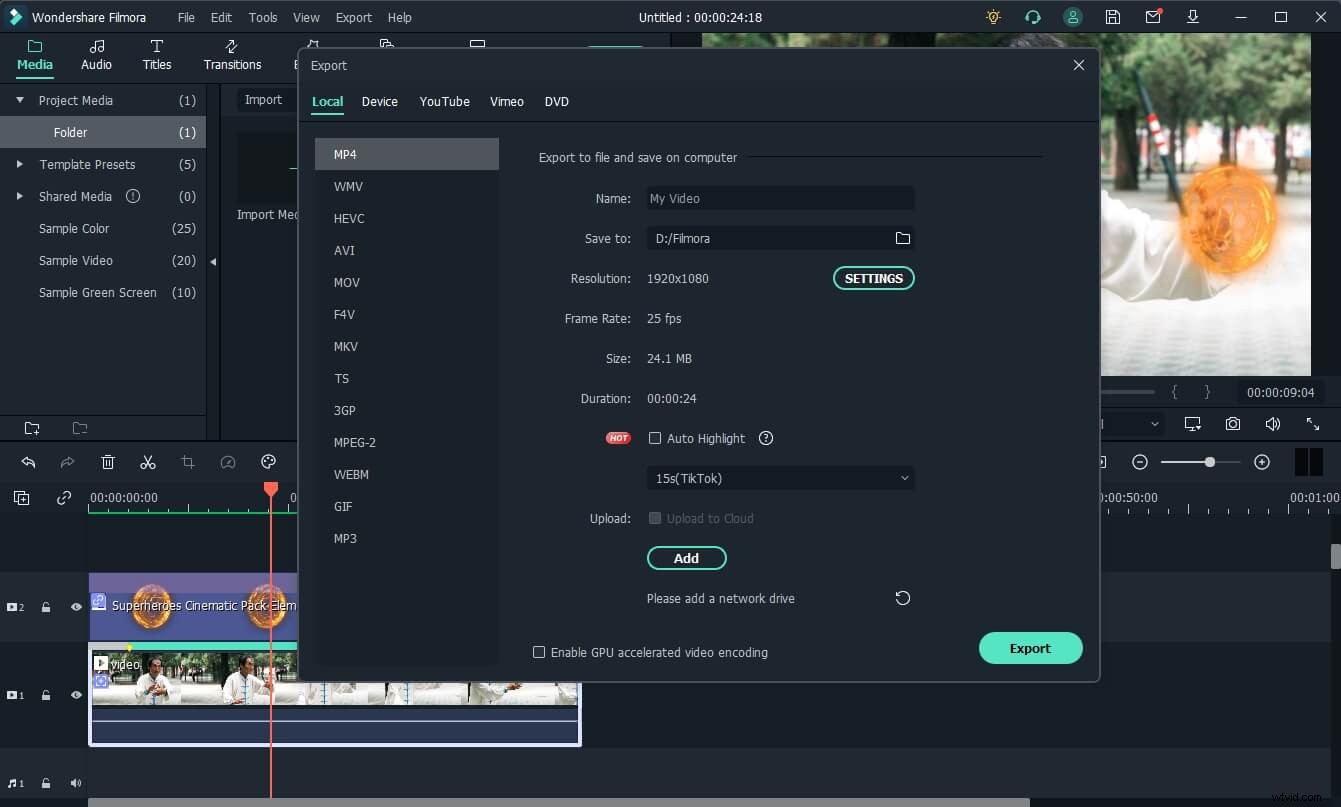The width and height of the screenshot is (1341, 807).
Task: Hide video track 2 using eye icon
Action: pyautogui.click(x=76, y=606)
